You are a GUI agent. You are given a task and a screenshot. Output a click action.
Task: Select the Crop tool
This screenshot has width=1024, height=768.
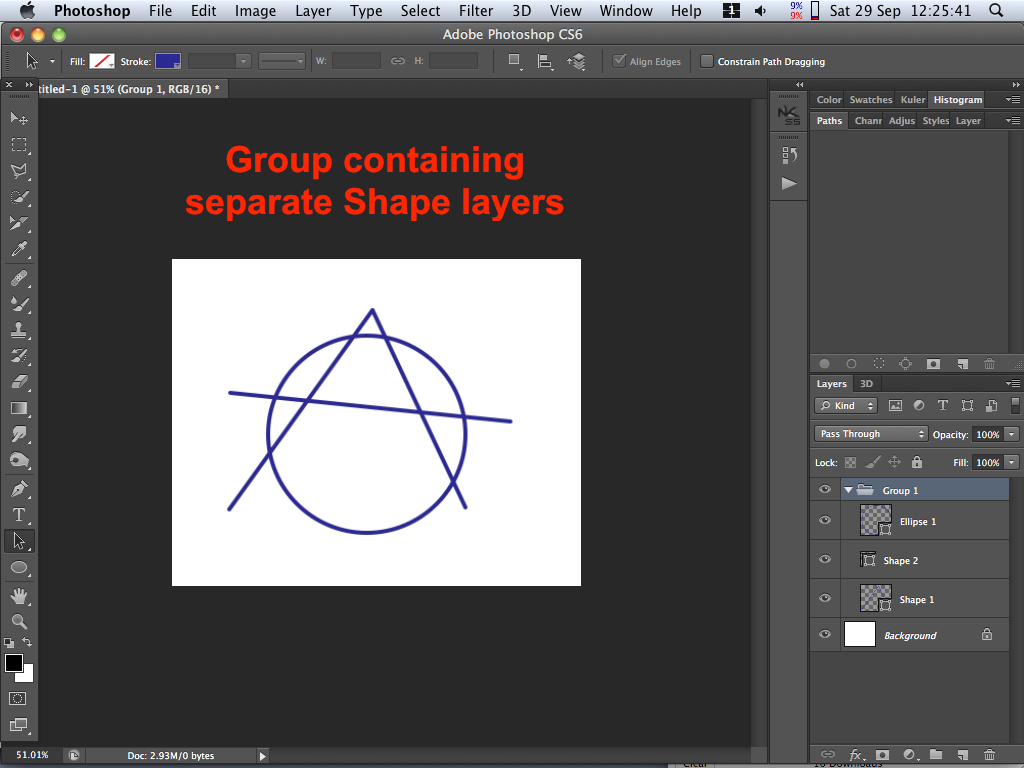pyautogui.click(x=18, y=223)
